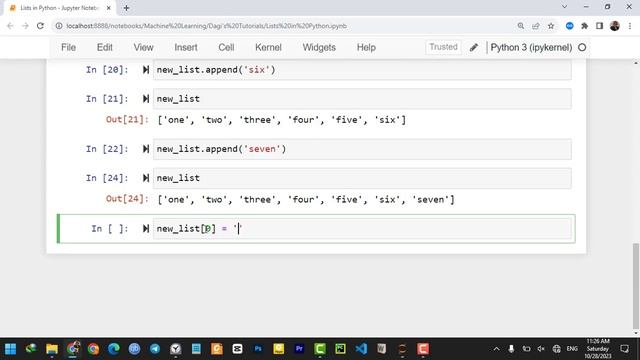Open the View menu

pyautogui.click(x=143, y=47)
